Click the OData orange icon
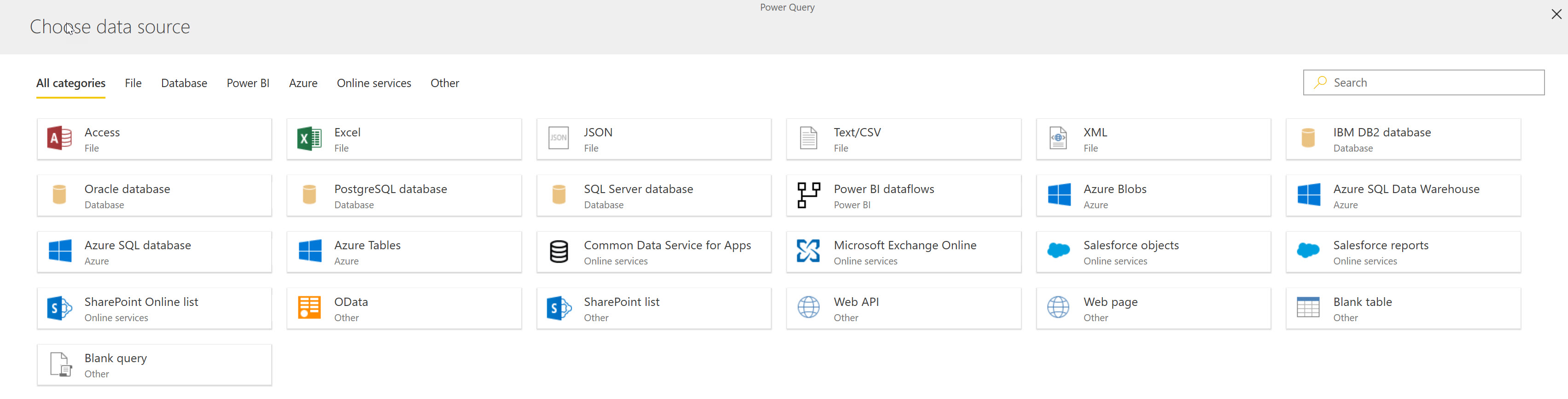This screenshot has height=399, width=1568. pos(309,308)
